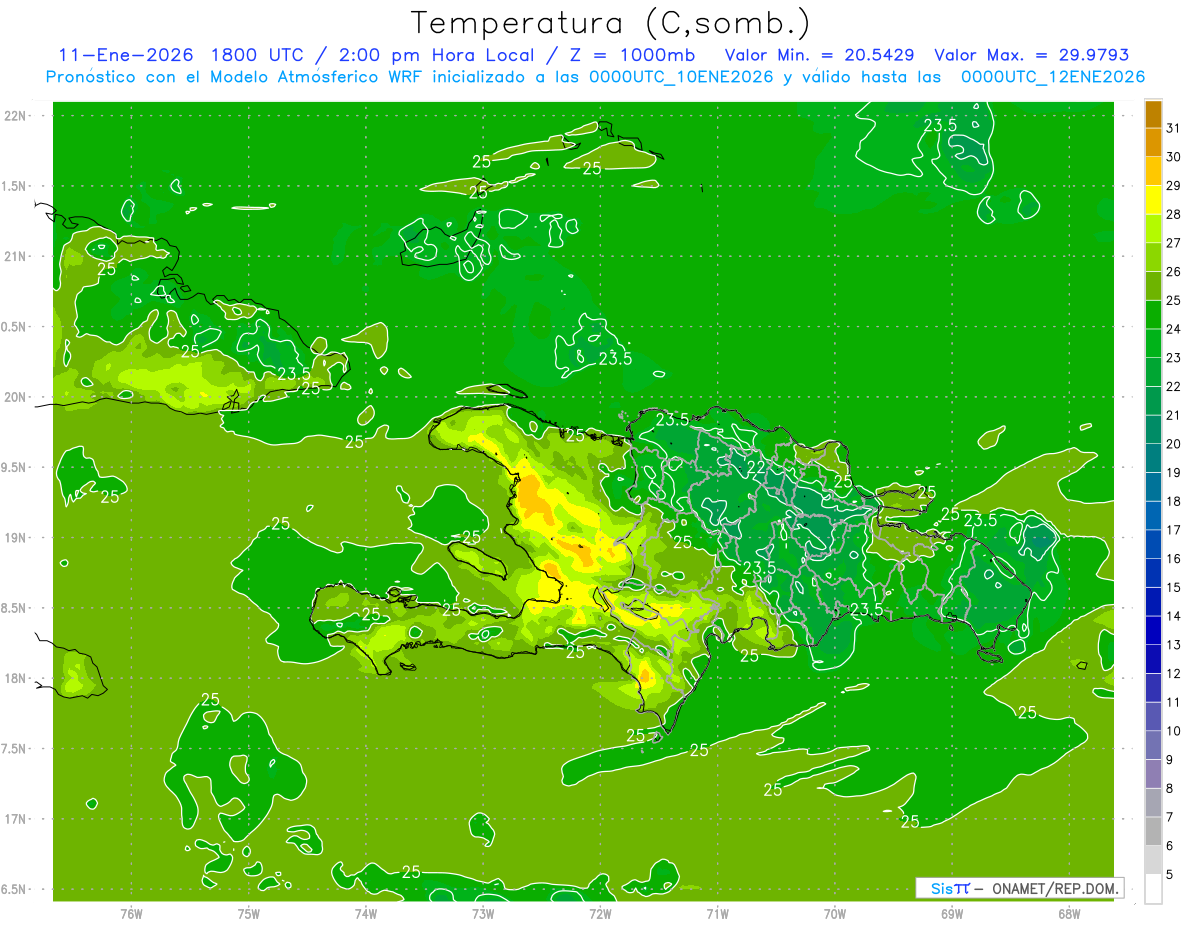This screenshot has width=1200, height=927.
Task: Select the top legend color above 31
Action: (x=1153, y=114)
